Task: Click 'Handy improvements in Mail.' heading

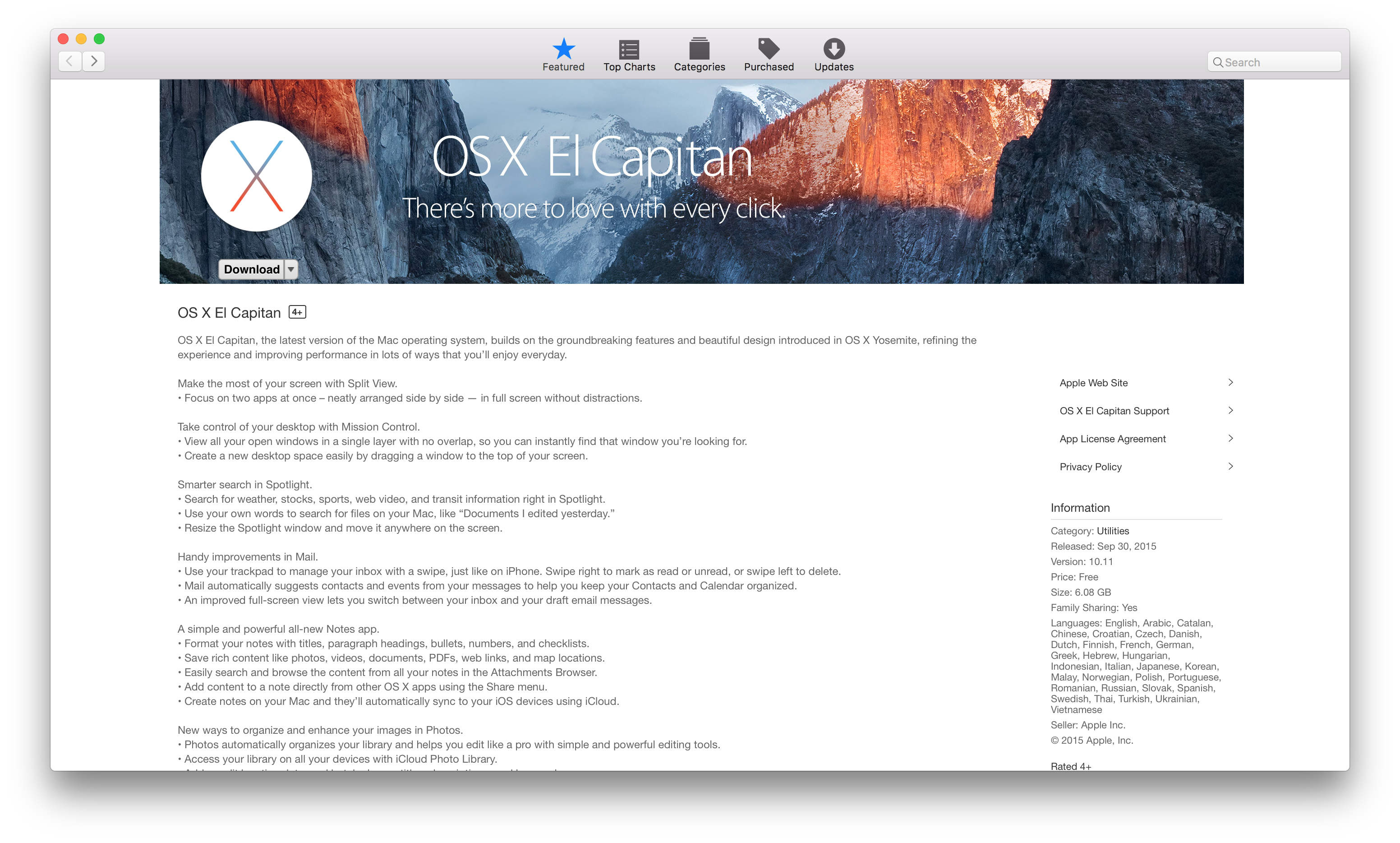Action: pyautogui.click(x=248, y=557)
